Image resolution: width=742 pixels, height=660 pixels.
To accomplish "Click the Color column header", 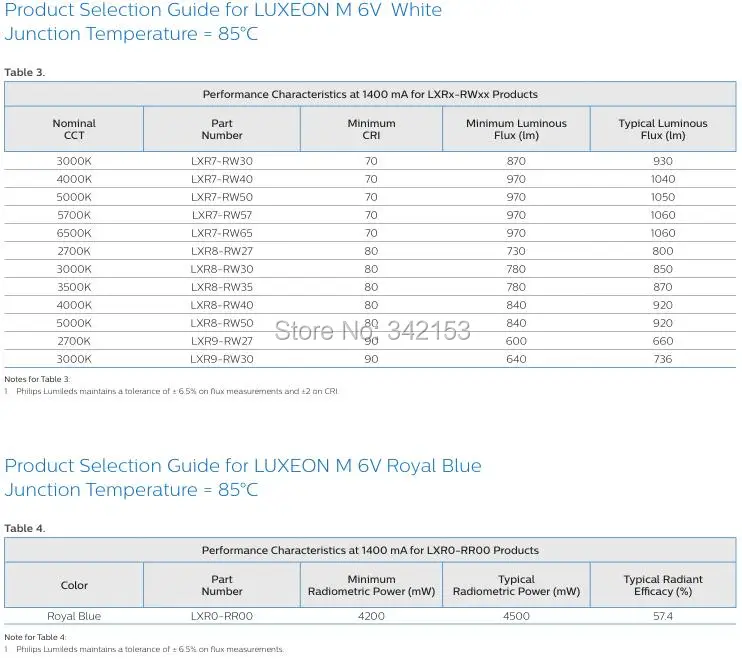I will point(74,585).
